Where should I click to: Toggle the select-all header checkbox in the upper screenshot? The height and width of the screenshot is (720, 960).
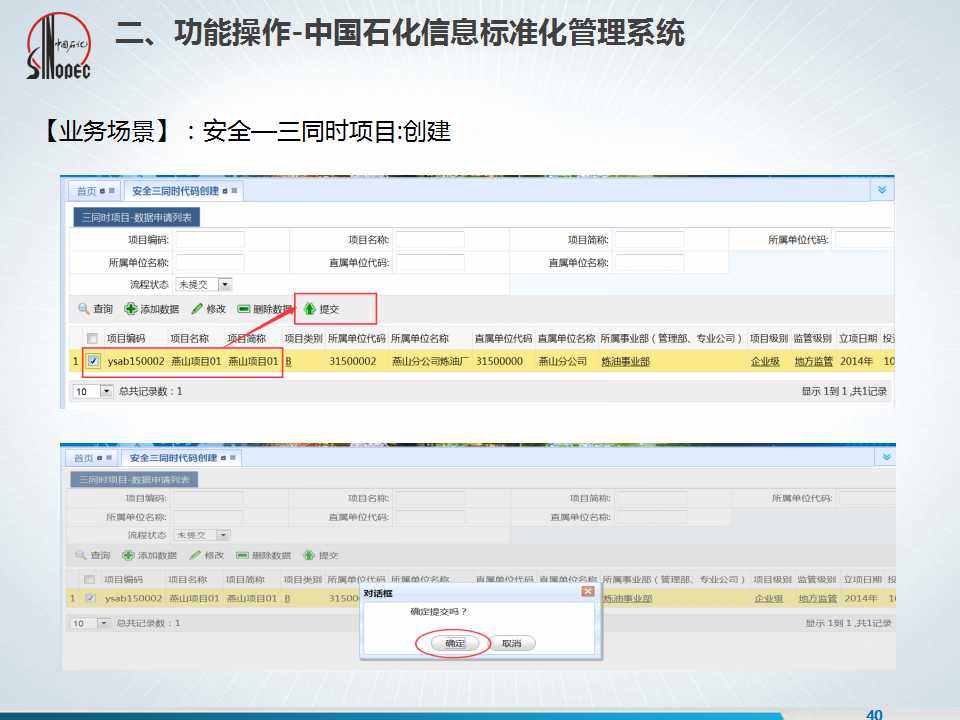pyautogui.click(x=92, y=339)
